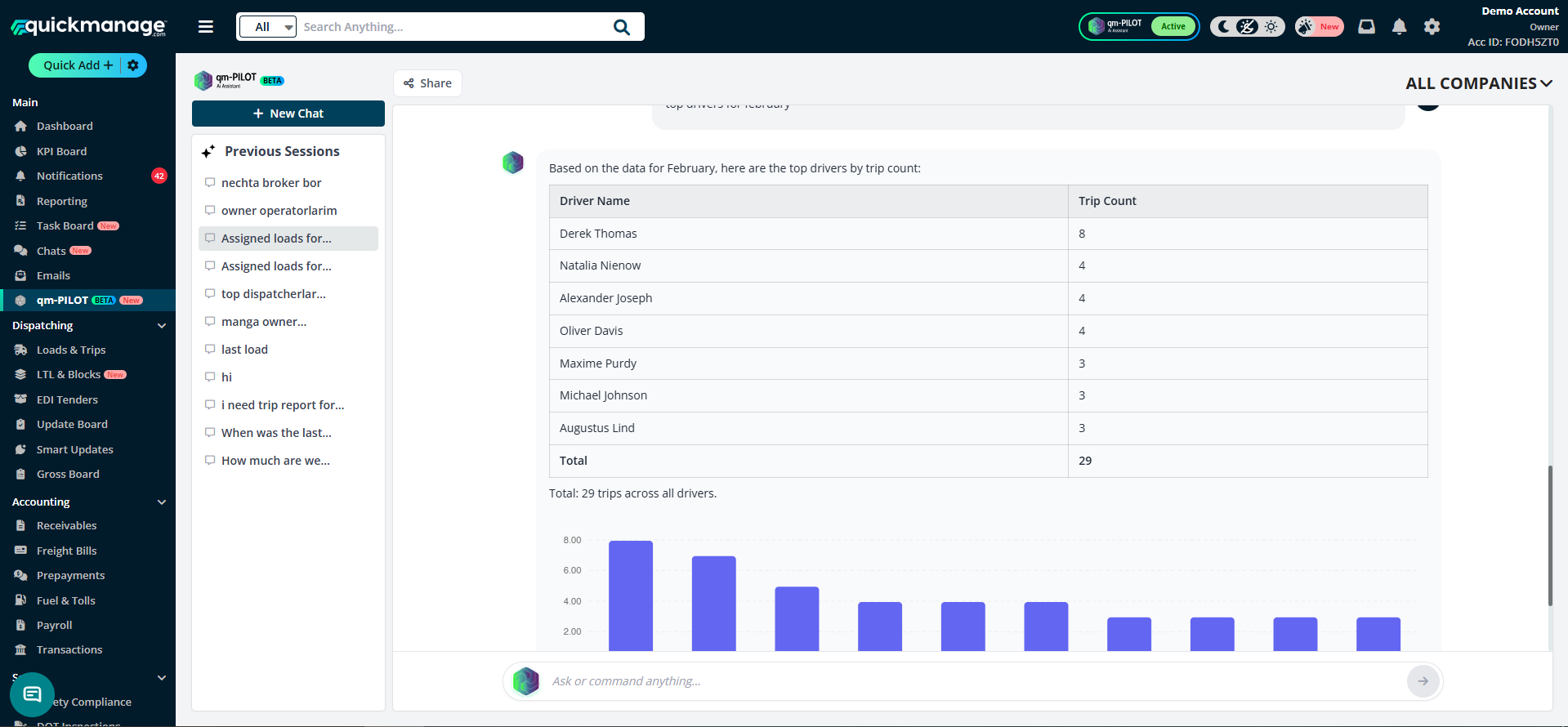Toggle the qm-PILOT Active switch
This screenshot has height=727, width=1568.
1173,27
